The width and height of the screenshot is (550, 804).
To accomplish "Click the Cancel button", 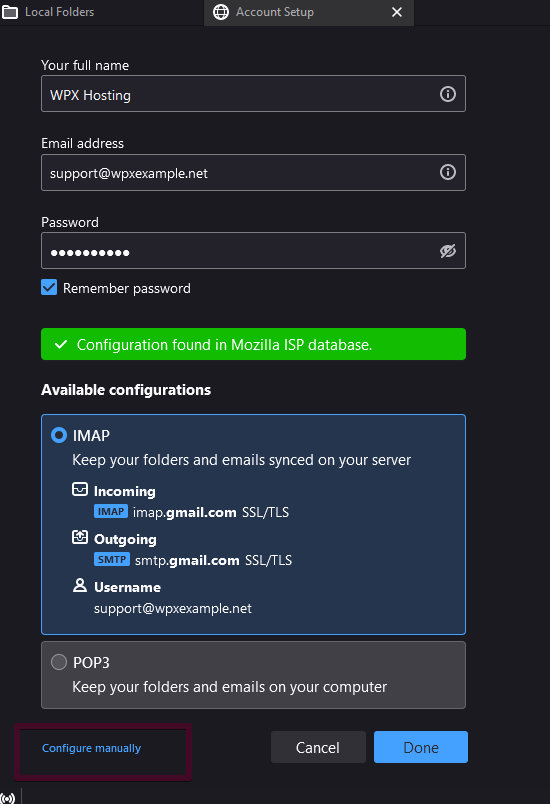I will coord(318,747).
